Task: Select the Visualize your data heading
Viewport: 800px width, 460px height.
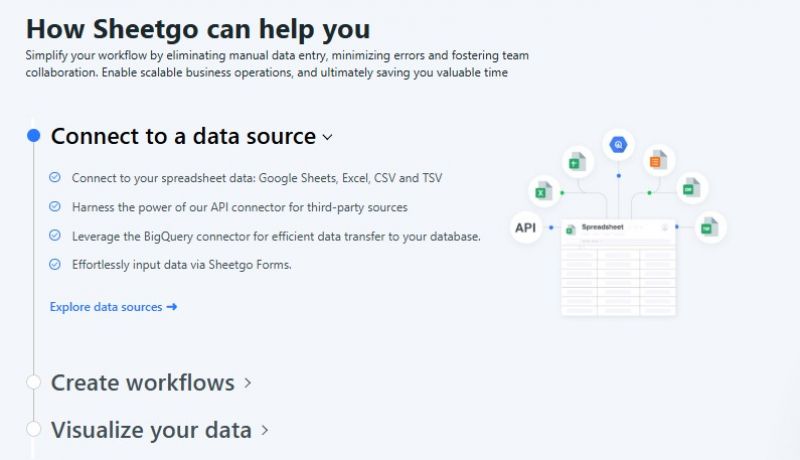Action: pos(152,430)
